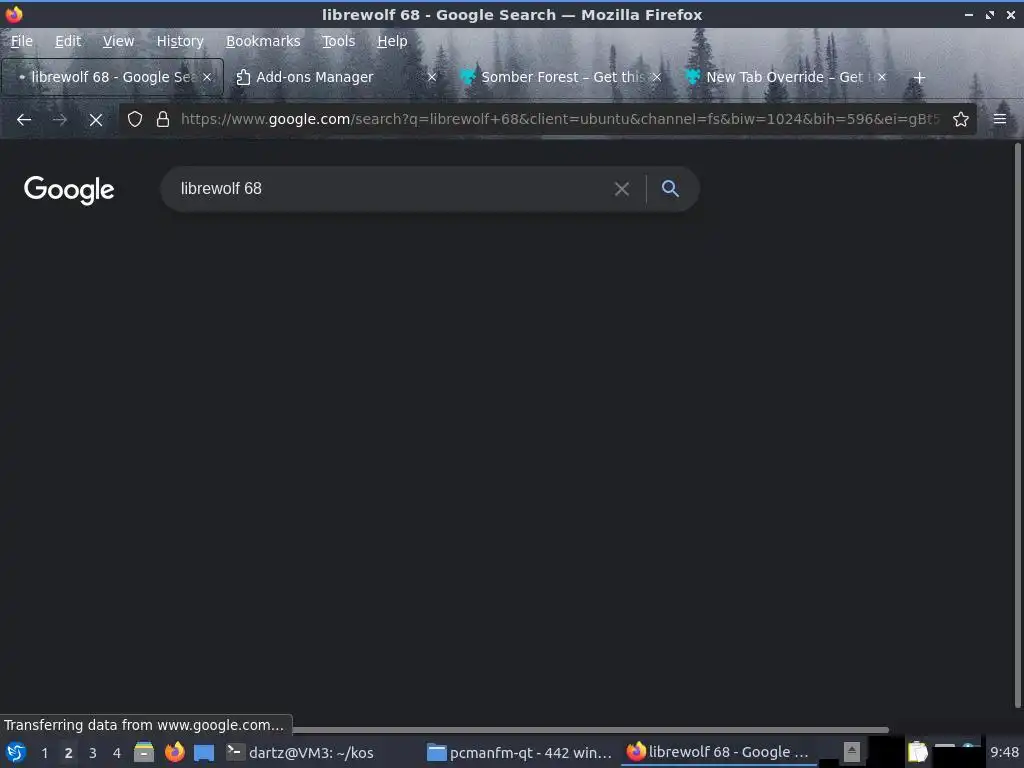1024x768 pixels.
Task: Open the History menu
Action: pyautogui.click(x=180, y=41)
